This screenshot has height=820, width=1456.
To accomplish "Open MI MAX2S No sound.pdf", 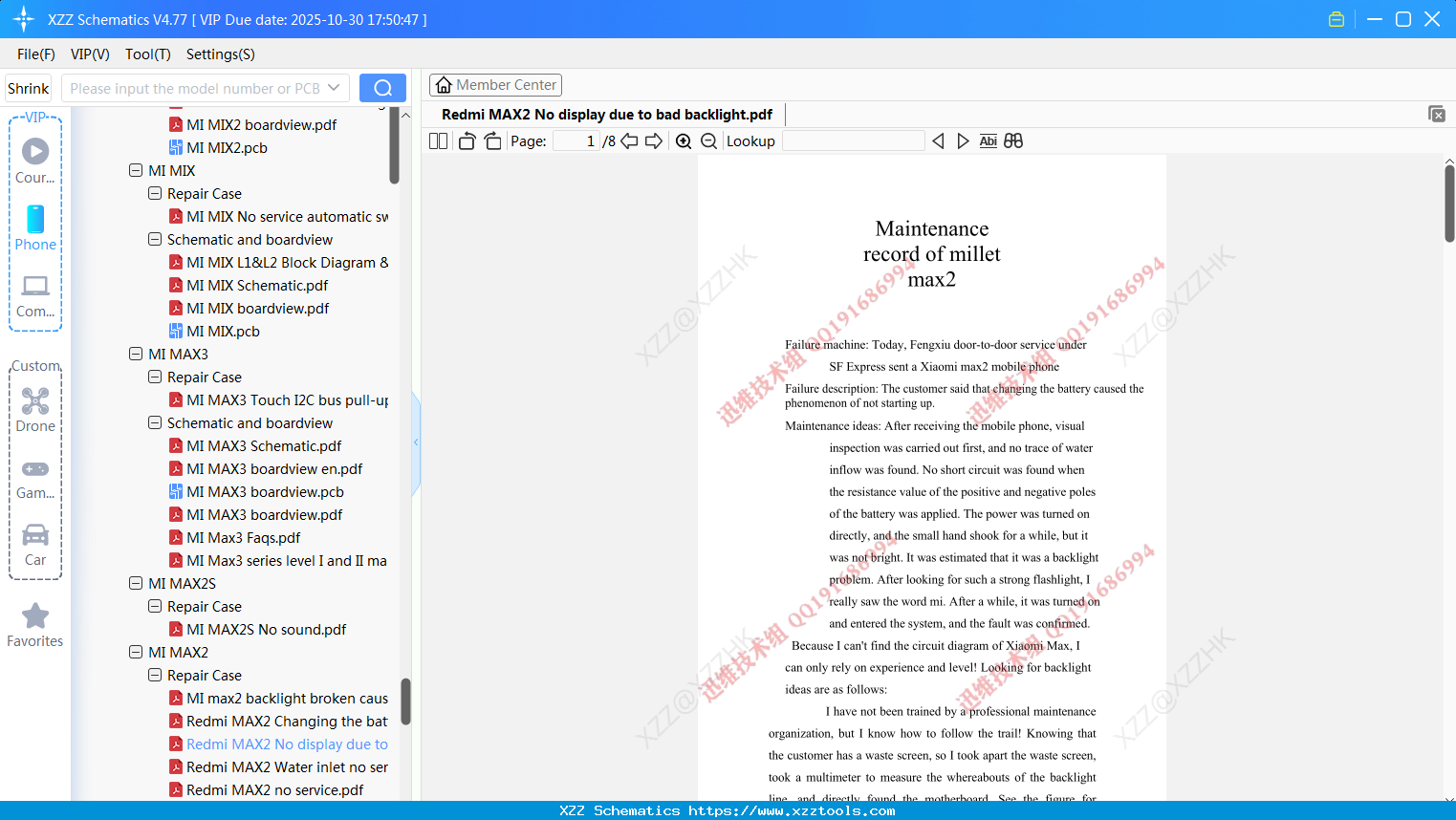I will 266,630.
